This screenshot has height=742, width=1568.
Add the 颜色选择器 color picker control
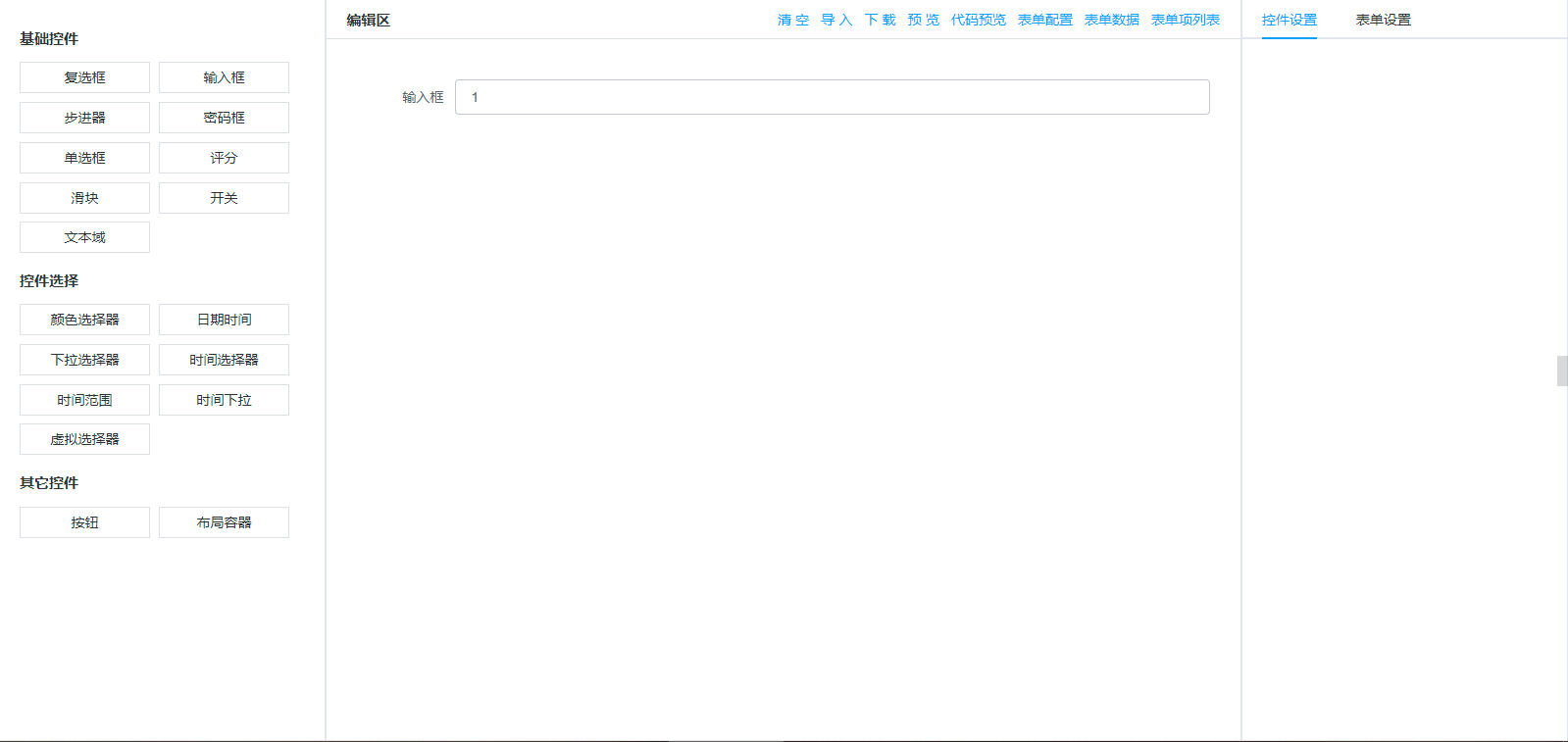tap(84, 320)
